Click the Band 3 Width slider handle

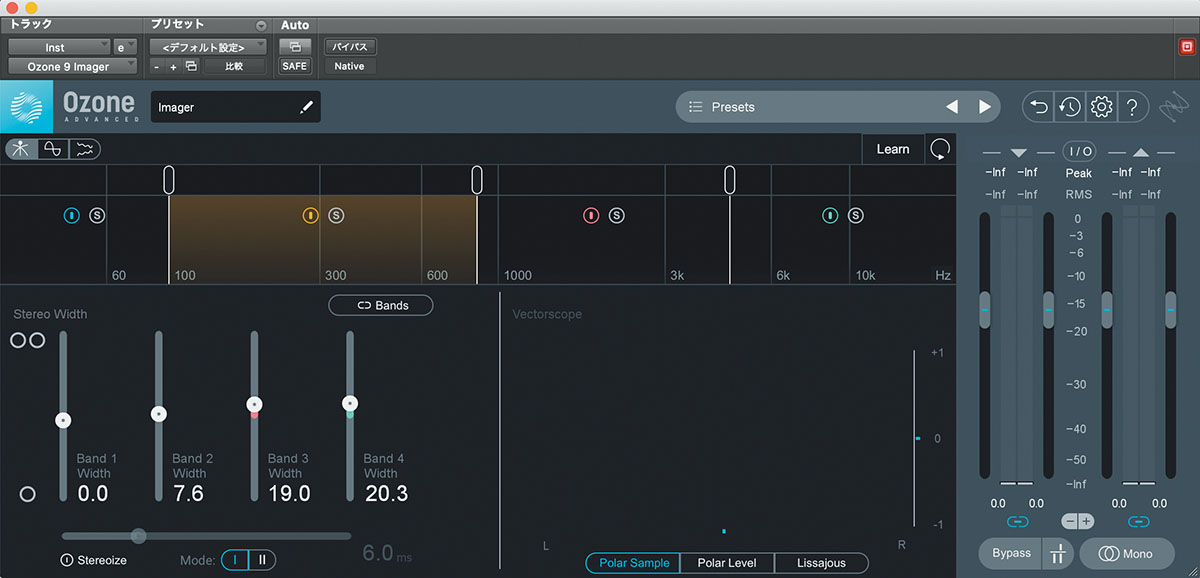tap(254, 405)
